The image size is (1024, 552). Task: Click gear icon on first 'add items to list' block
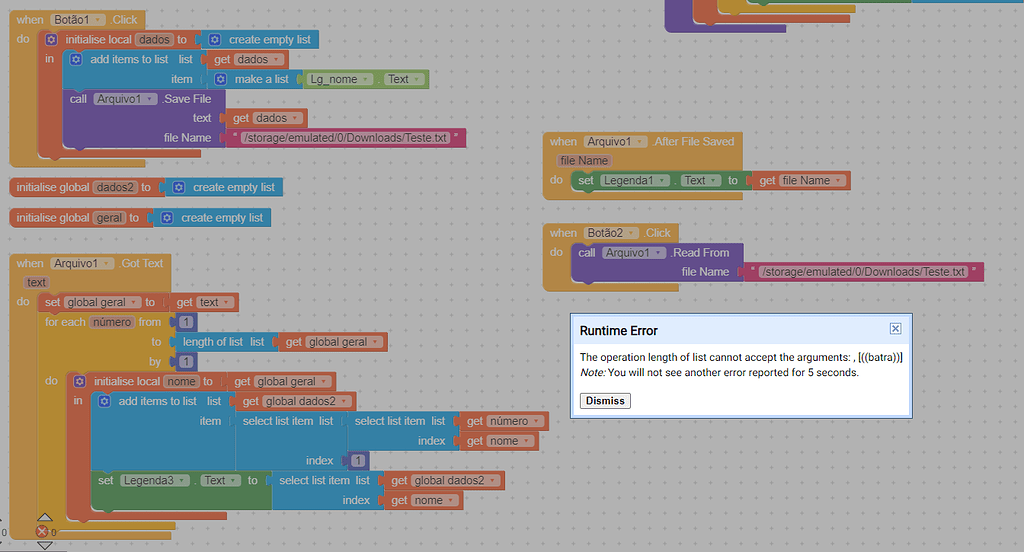(x=76, y=59)
